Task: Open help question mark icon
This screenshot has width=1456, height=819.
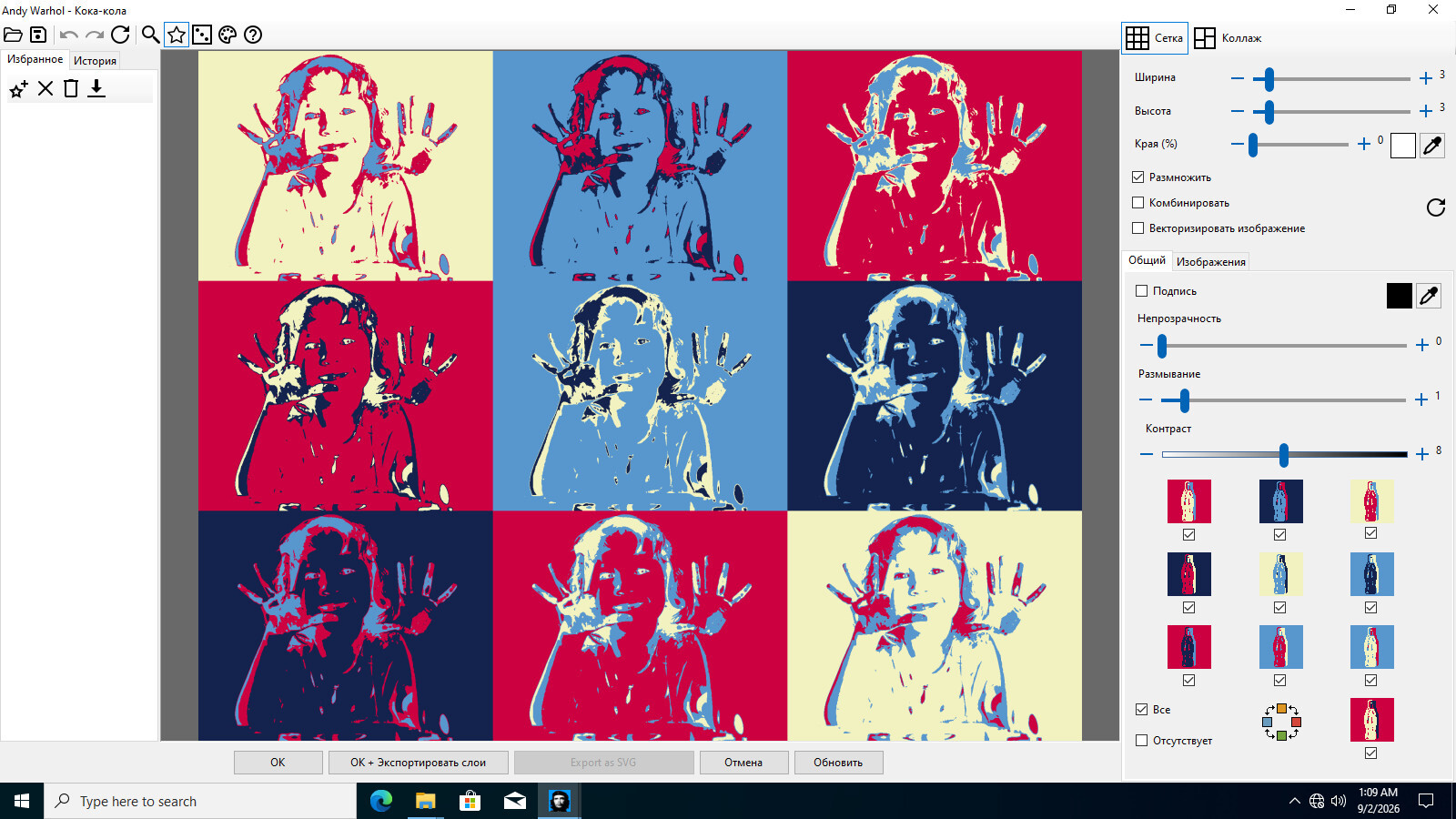Action: click(253, 35)
